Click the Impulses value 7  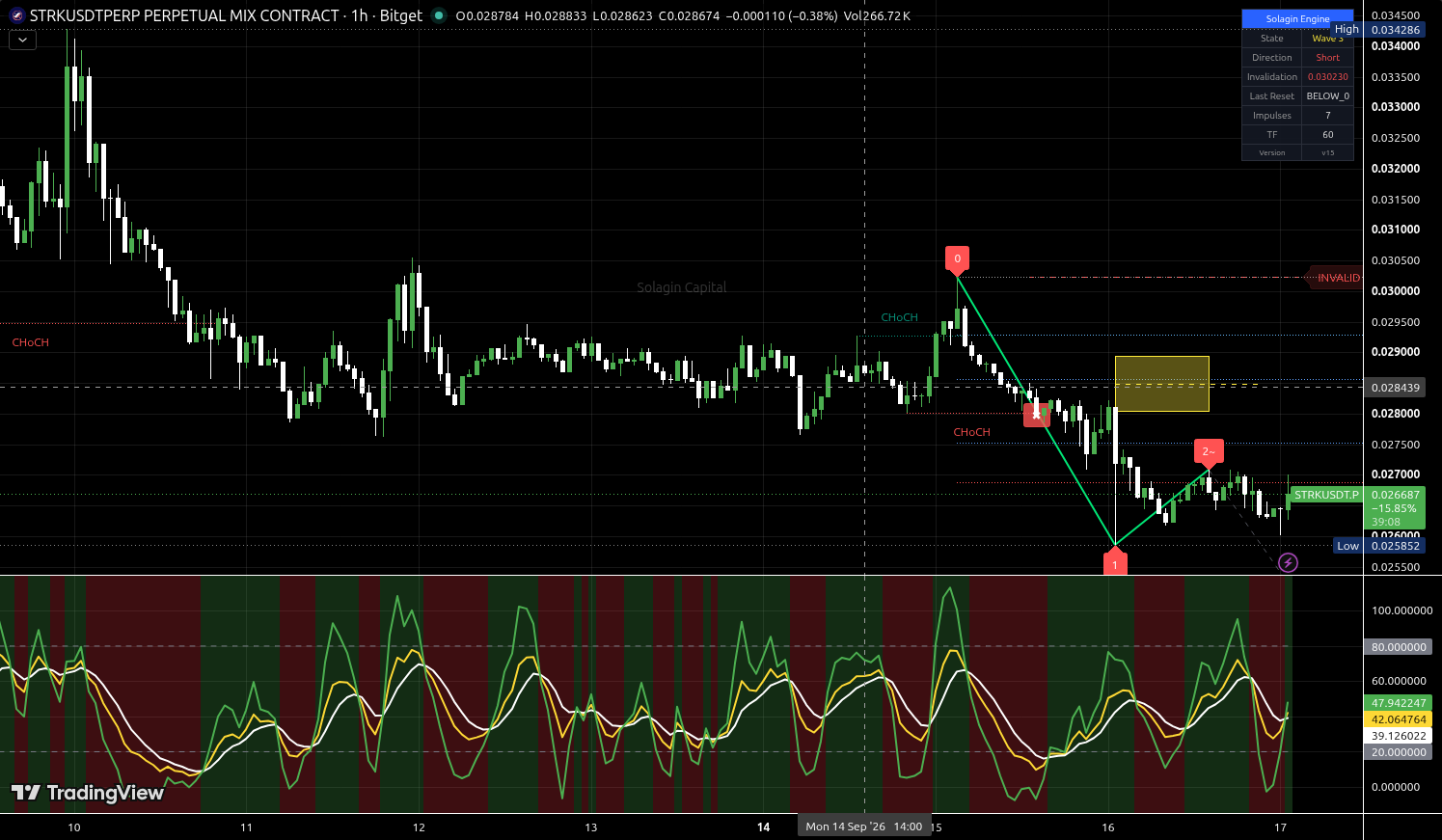1328,116
